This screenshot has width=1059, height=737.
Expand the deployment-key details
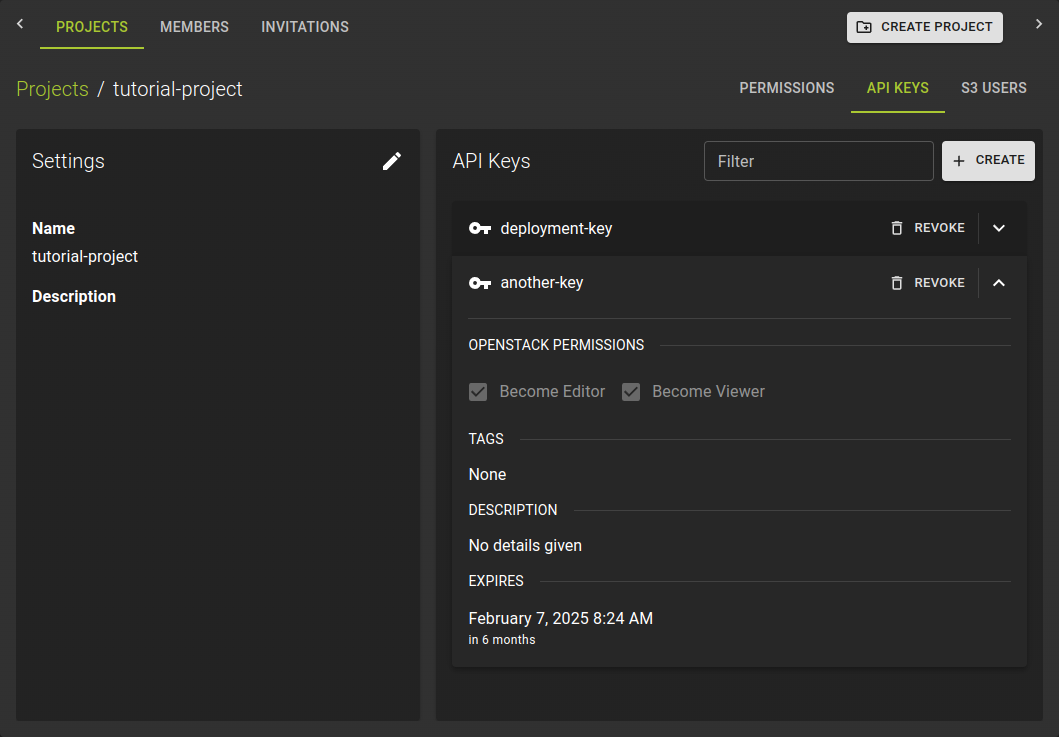pos(999,228)
